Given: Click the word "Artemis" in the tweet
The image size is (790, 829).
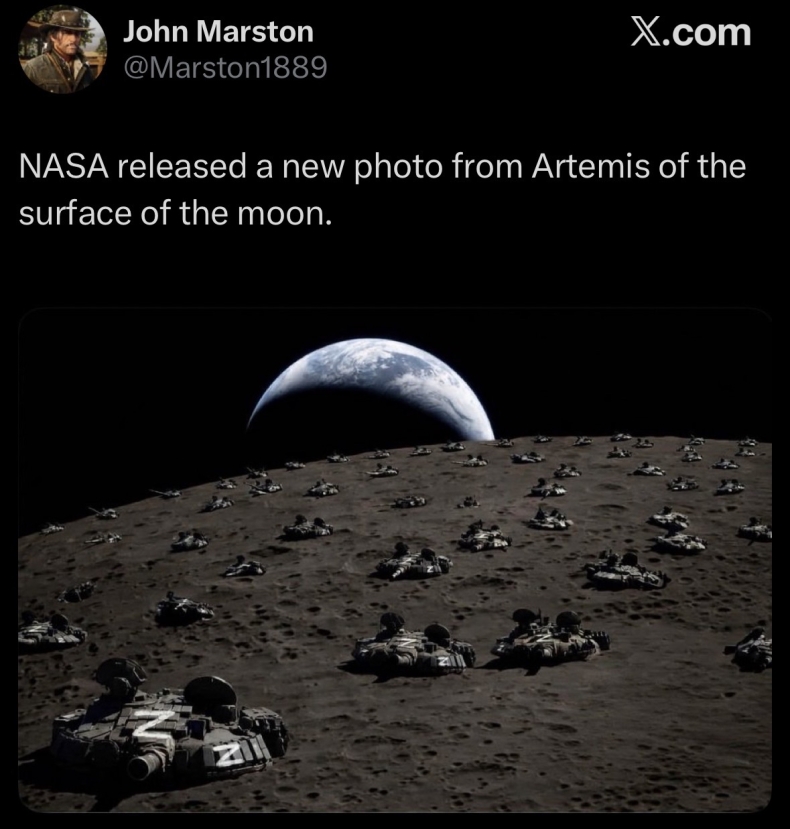Looking at the screenshot, I should tap(590, 166).
